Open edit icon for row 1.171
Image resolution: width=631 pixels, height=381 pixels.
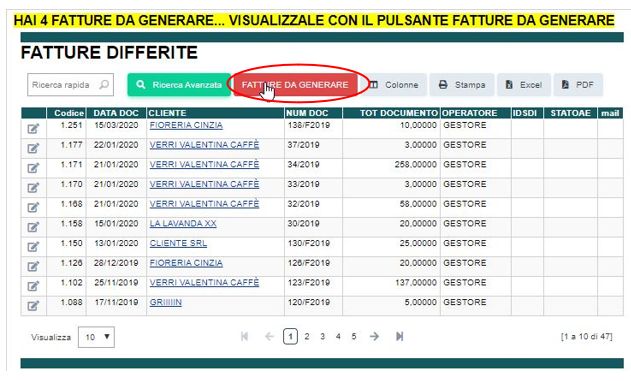point(33,168)
